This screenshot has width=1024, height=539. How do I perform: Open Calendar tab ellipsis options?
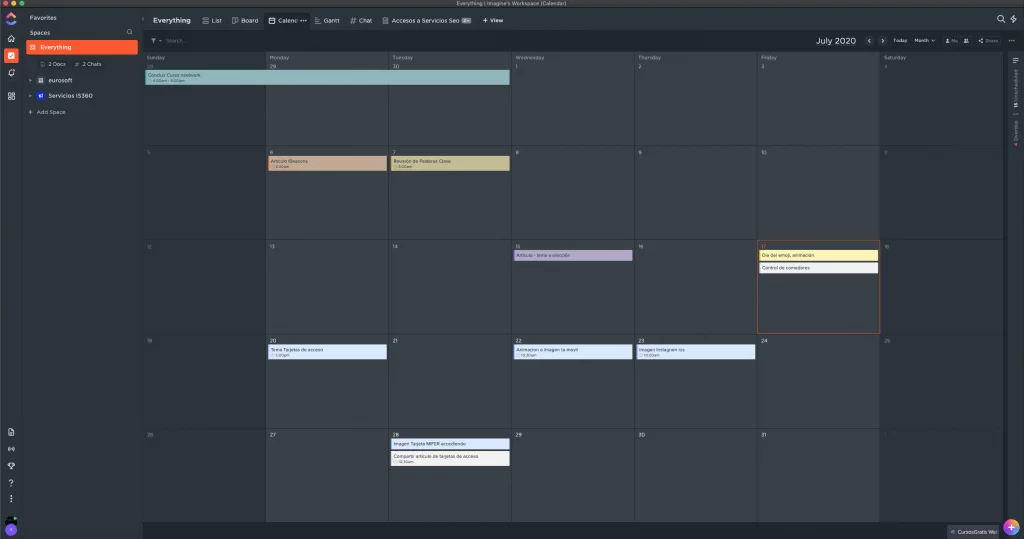click(303, 20)
